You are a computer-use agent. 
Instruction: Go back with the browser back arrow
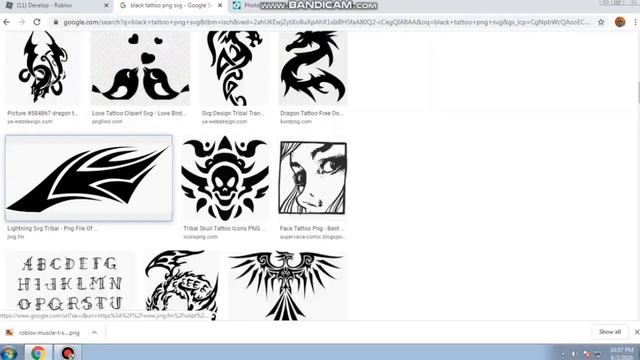pyautogui.click(x=7, y=22)
